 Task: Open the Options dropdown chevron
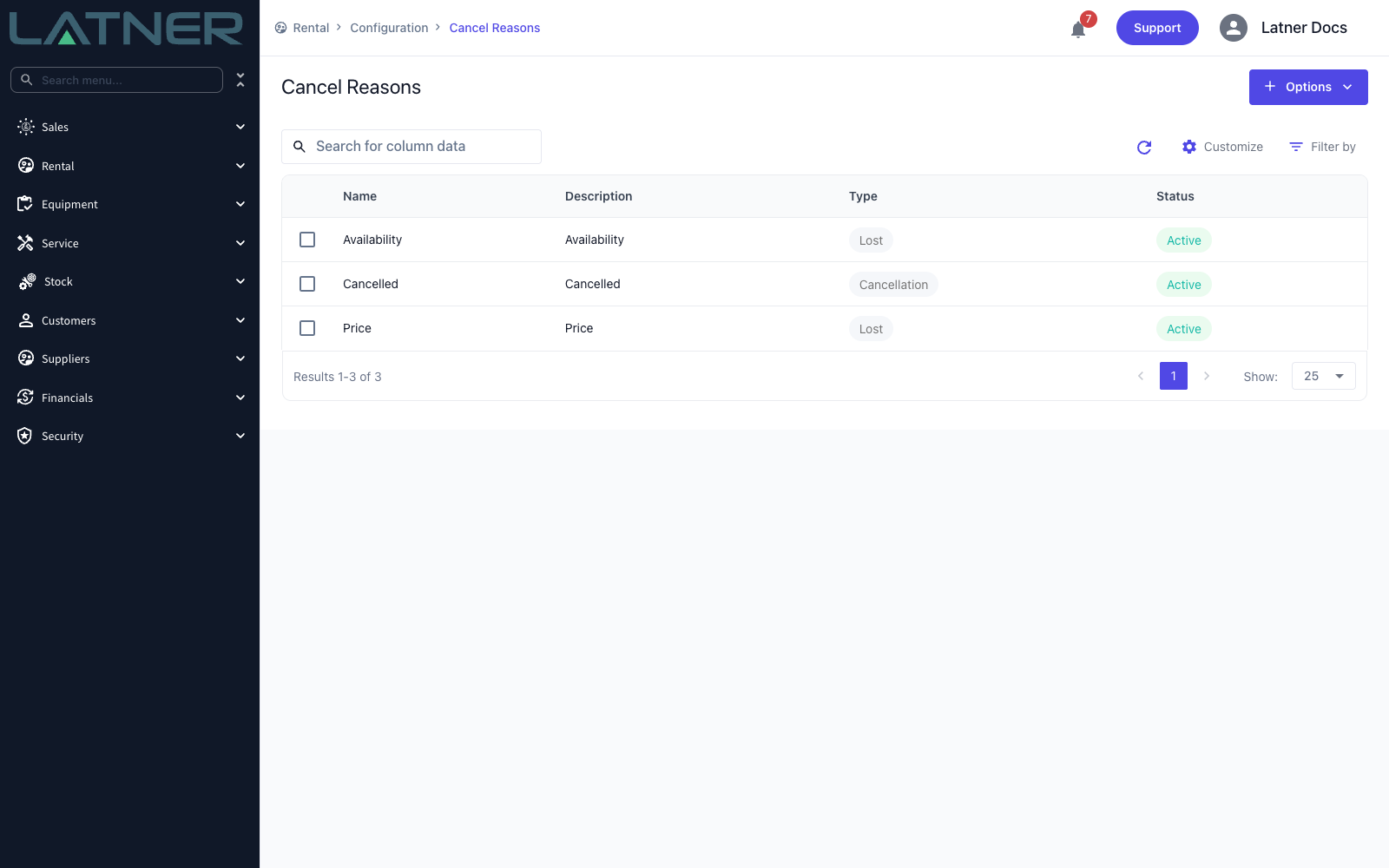click(x=1347, y=87)
